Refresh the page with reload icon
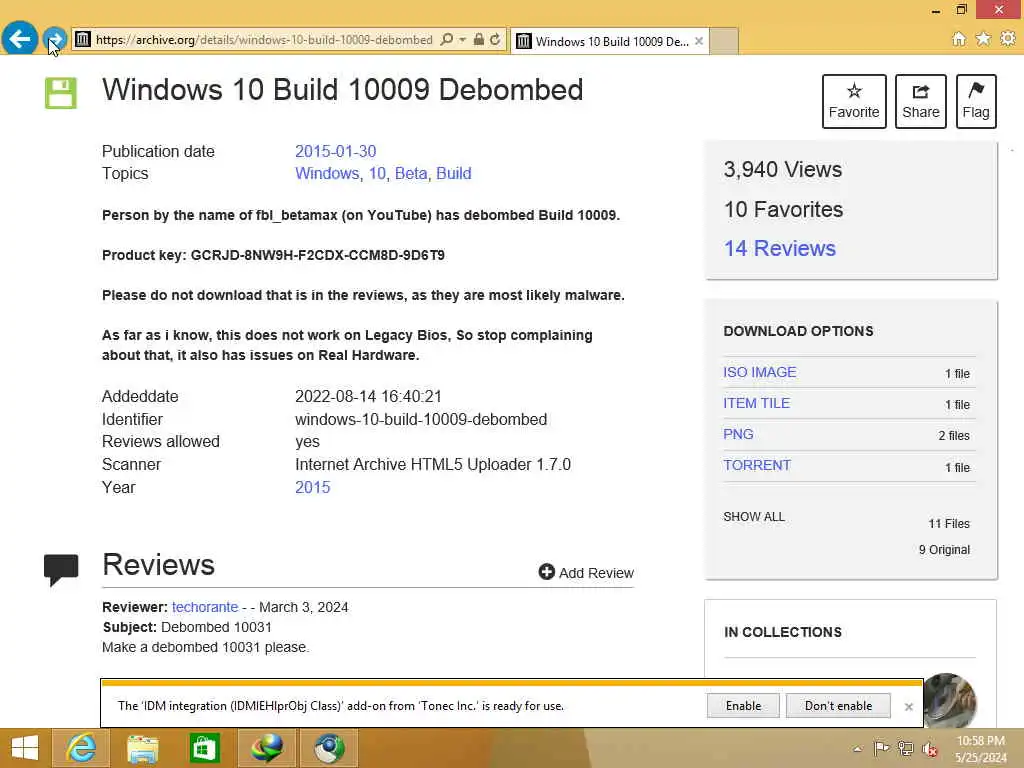 coord(496,40)
